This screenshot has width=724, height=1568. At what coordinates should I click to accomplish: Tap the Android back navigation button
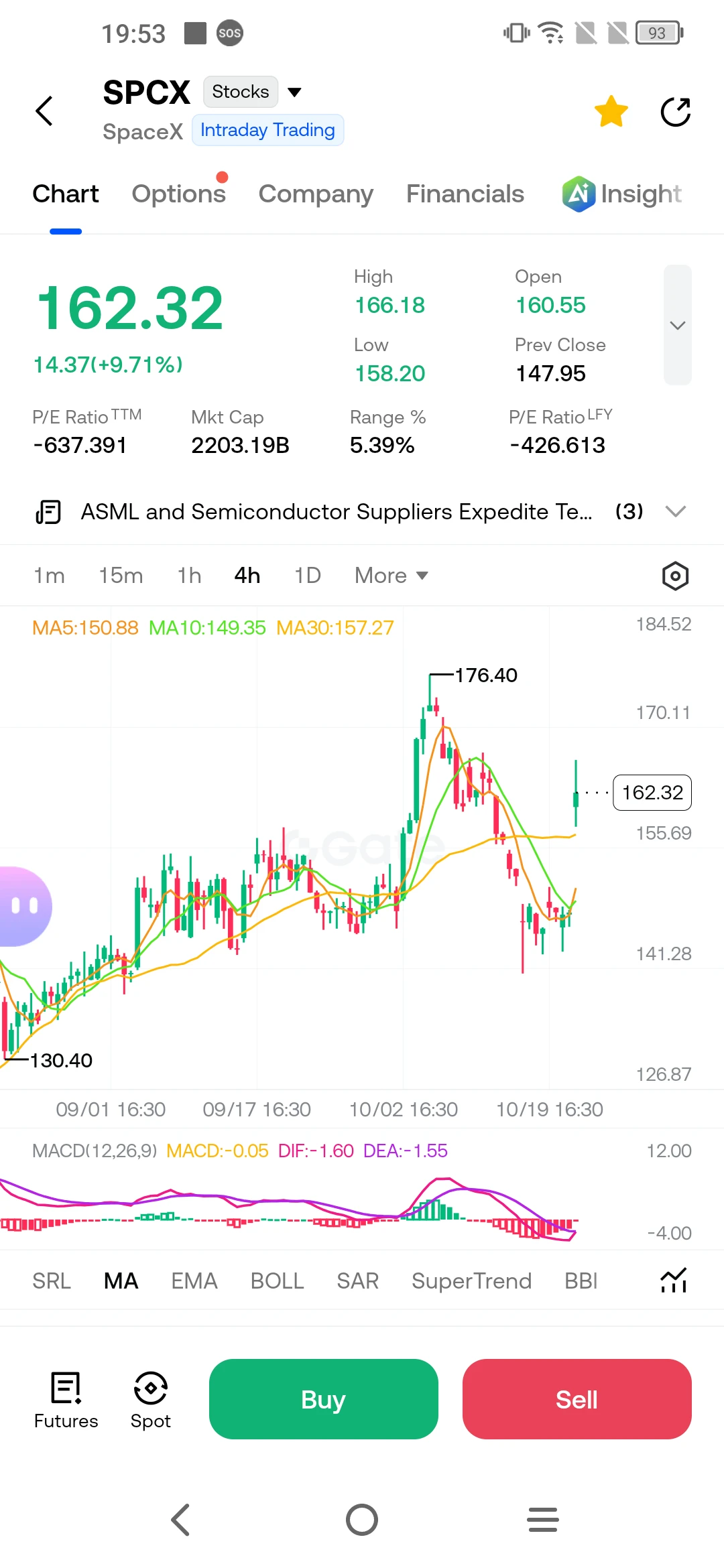tap(181, 1520)
